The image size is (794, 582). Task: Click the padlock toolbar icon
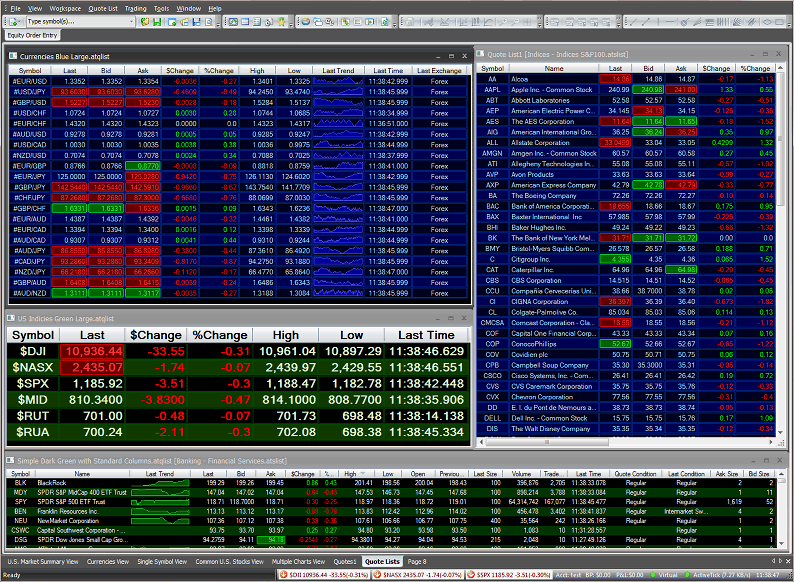[x=269, y=22]
